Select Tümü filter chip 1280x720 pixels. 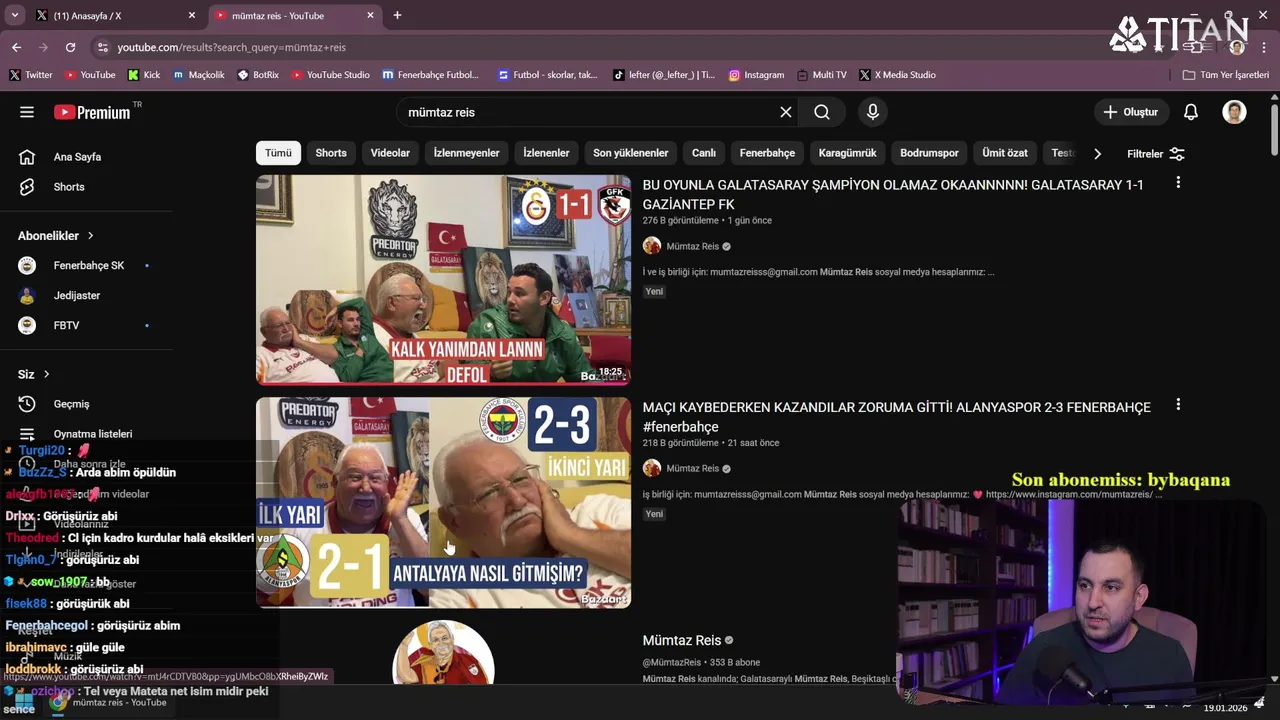[278, 153]
